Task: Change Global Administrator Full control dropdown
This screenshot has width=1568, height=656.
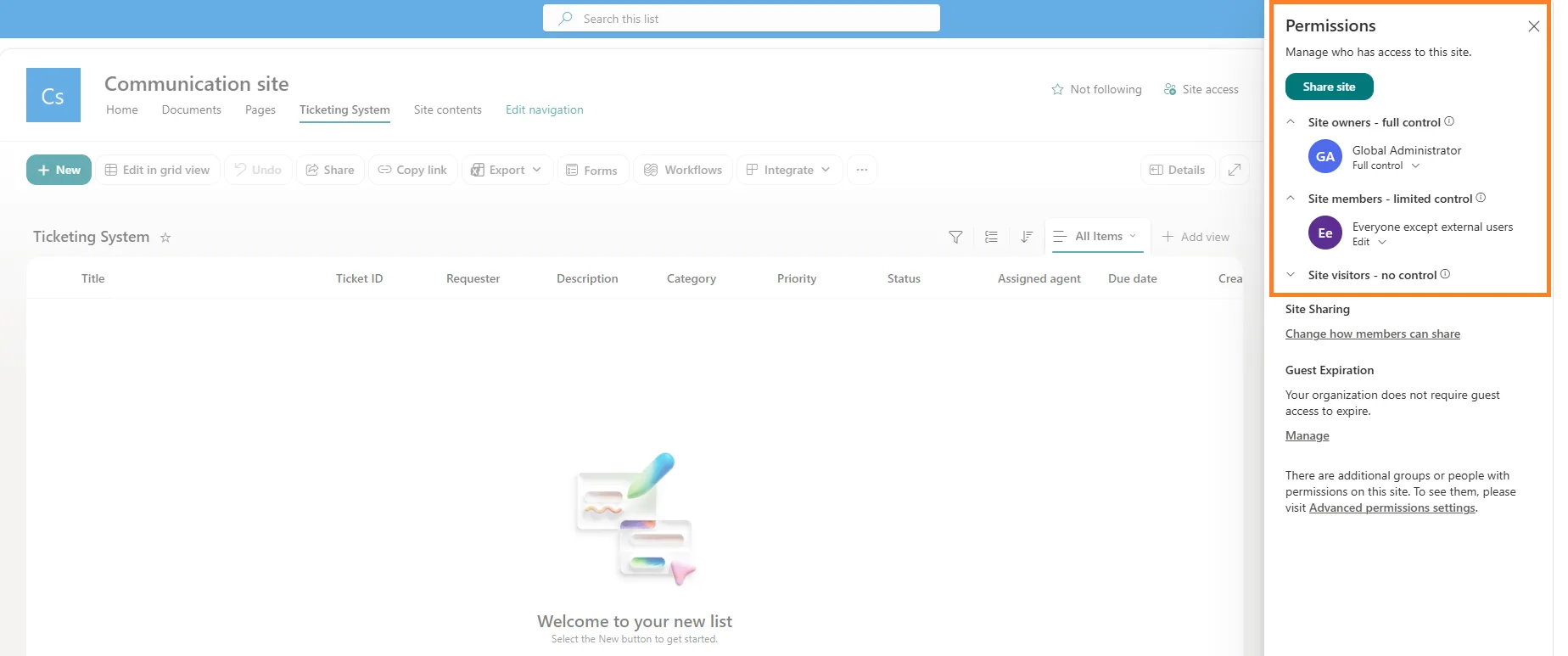Action: click(1386, 165)
